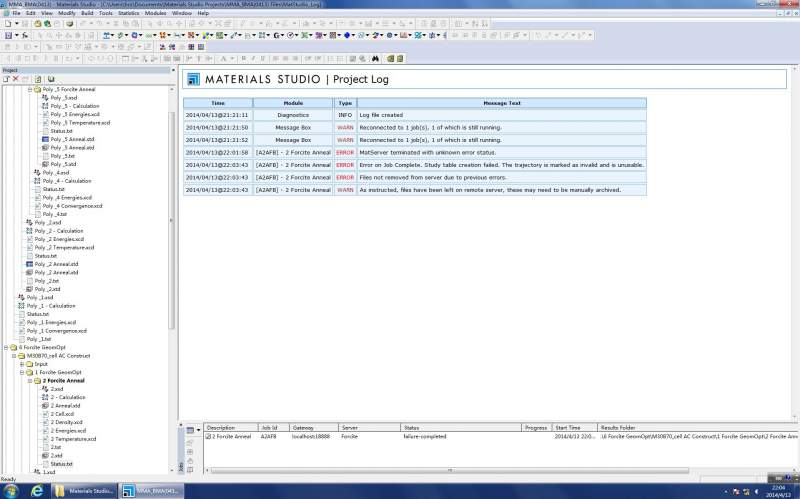Open the Modules menu
800x499 pixels.
(x=156, y=13)
